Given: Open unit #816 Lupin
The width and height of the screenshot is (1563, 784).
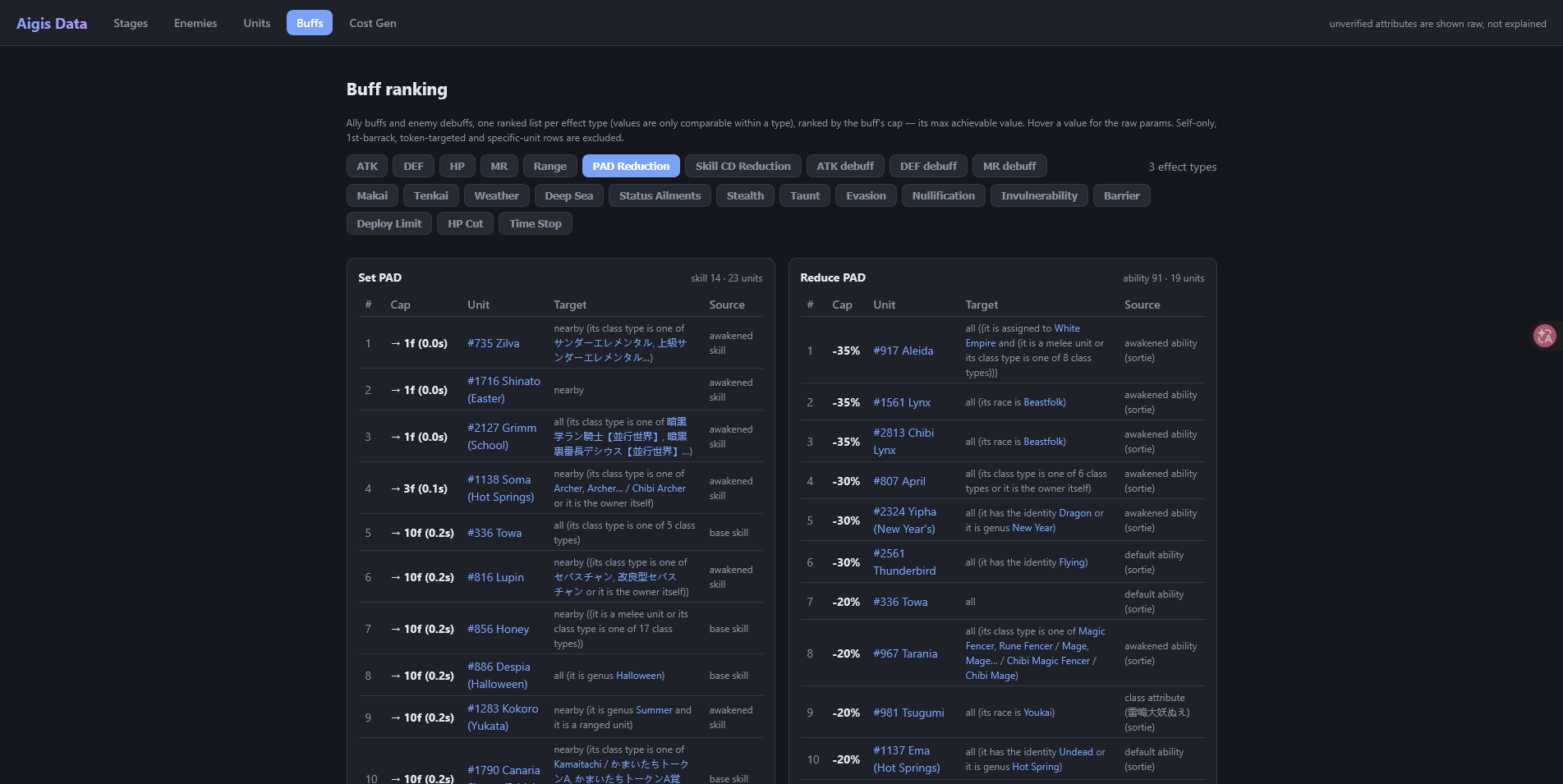Looking at the screenshot, I should pyautogui.click(x=495, y=577).
